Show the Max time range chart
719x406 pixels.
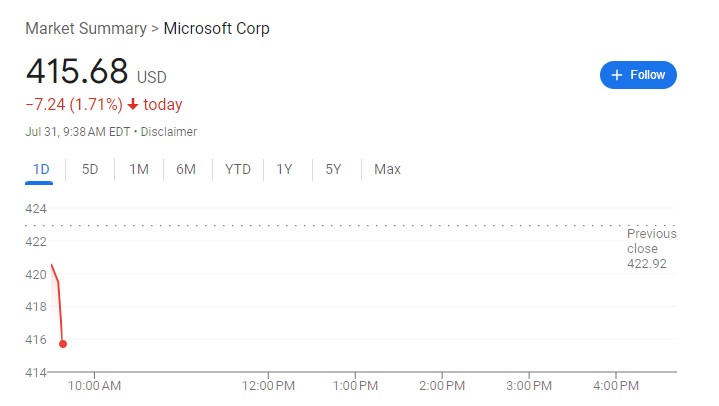point(387,169)
